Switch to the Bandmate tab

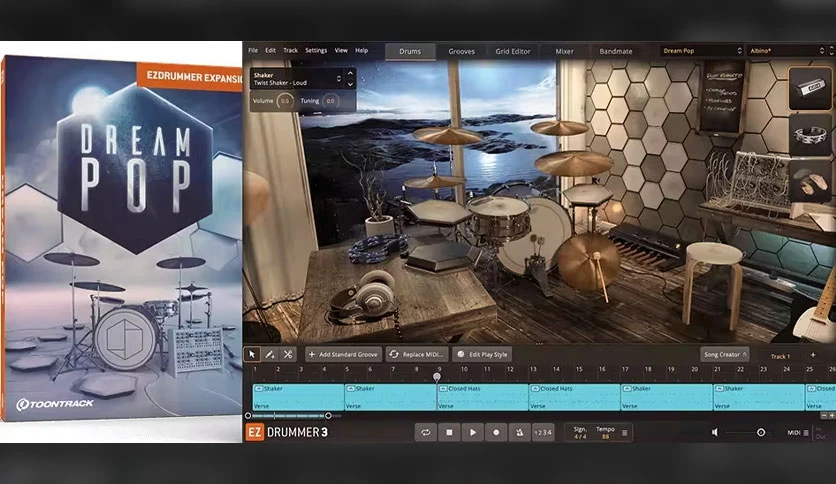[x=616, y=51]
